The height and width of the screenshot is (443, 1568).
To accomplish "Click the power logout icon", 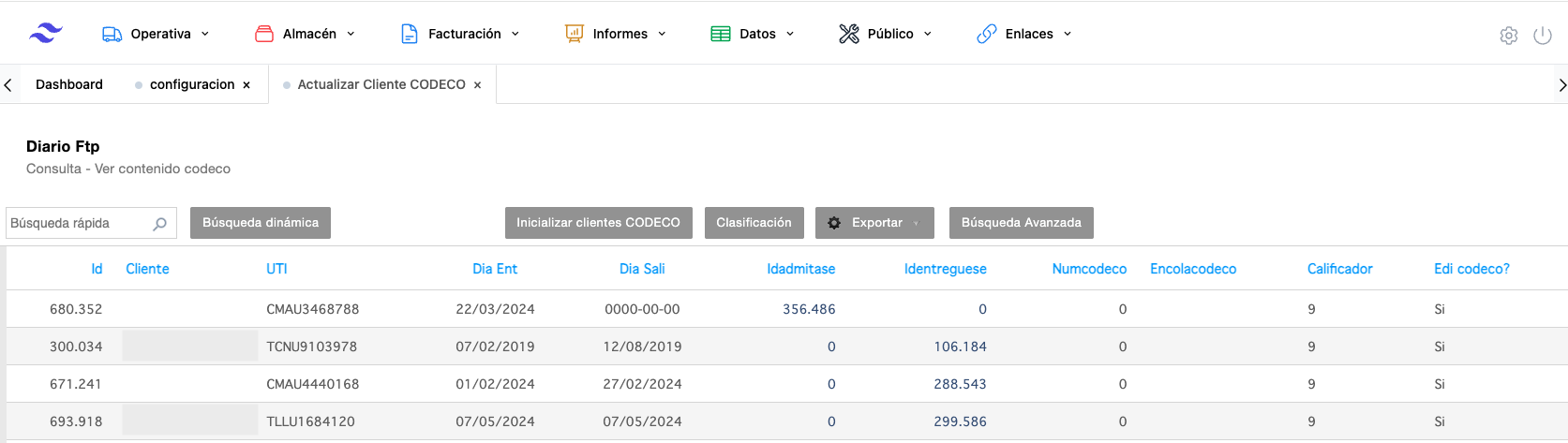I will tap(1542, 36).
